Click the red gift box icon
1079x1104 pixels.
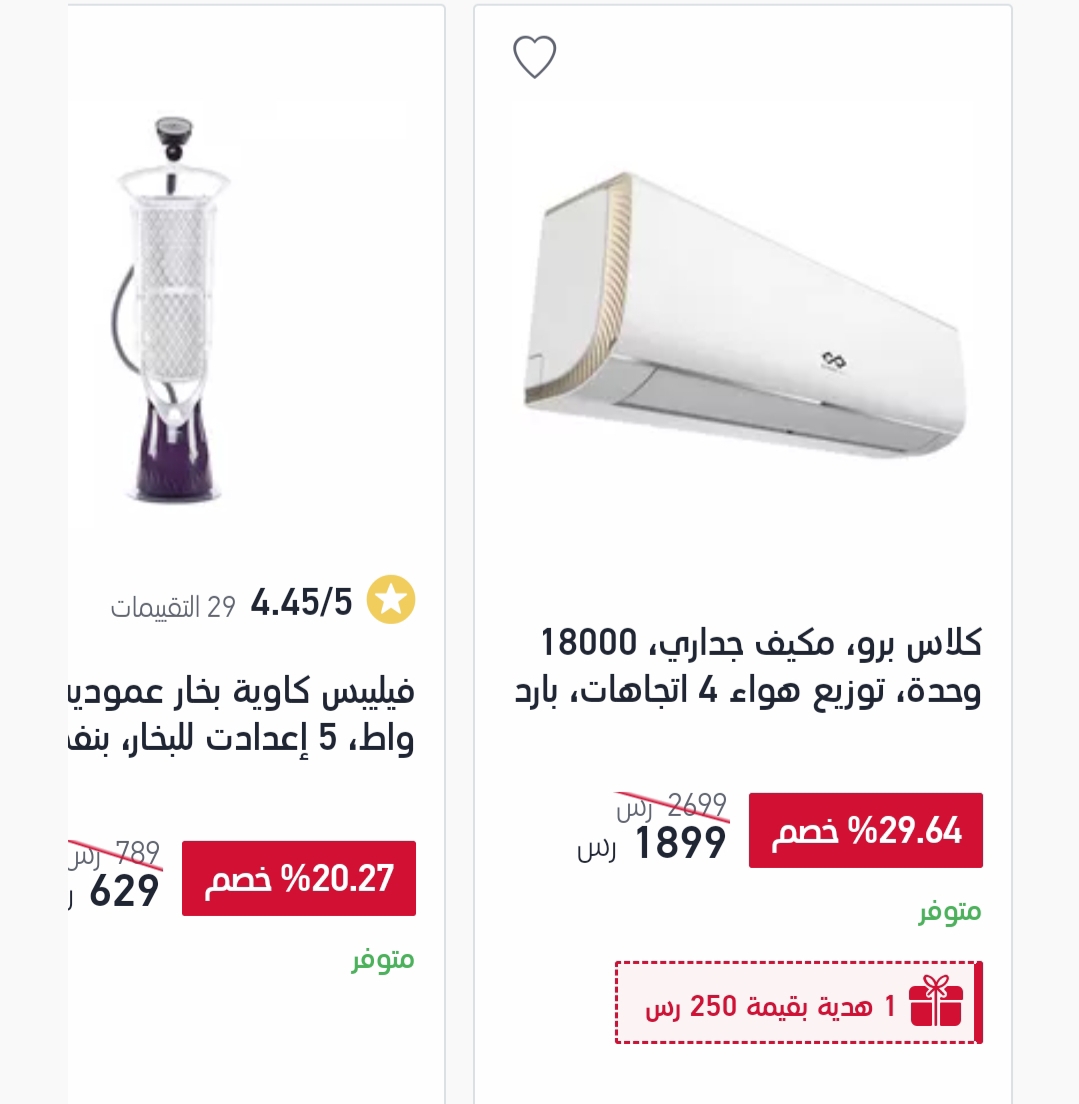(x=935, y=1002)
